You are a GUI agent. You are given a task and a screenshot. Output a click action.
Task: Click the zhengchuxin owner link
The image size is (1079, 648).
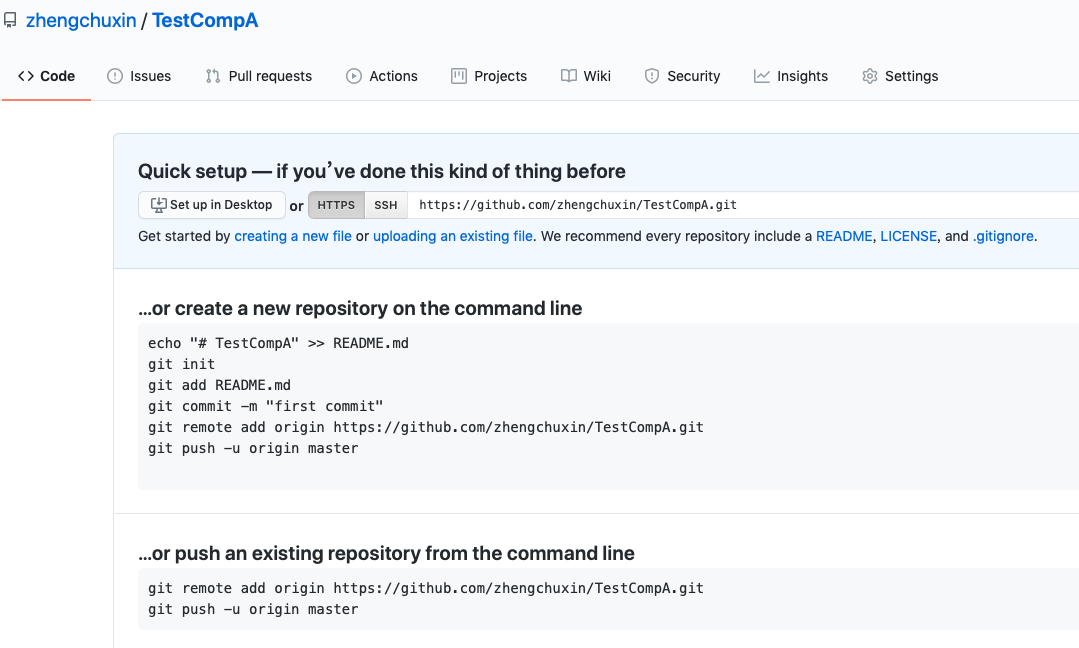point(82,20)
